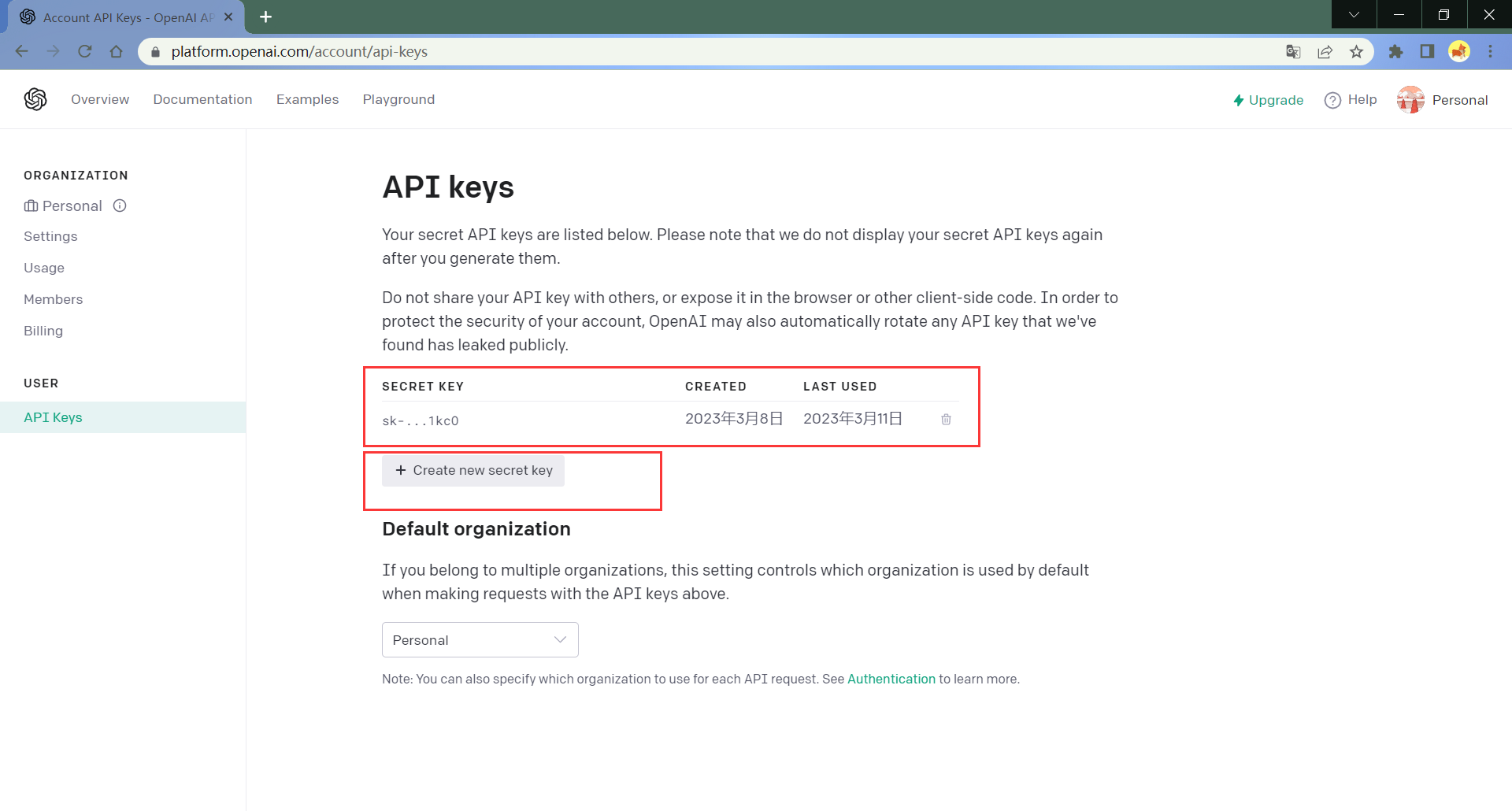This screenshot has width=1512, height=811.
Task: Open a new browser tab
Action: tap(265, 17)
